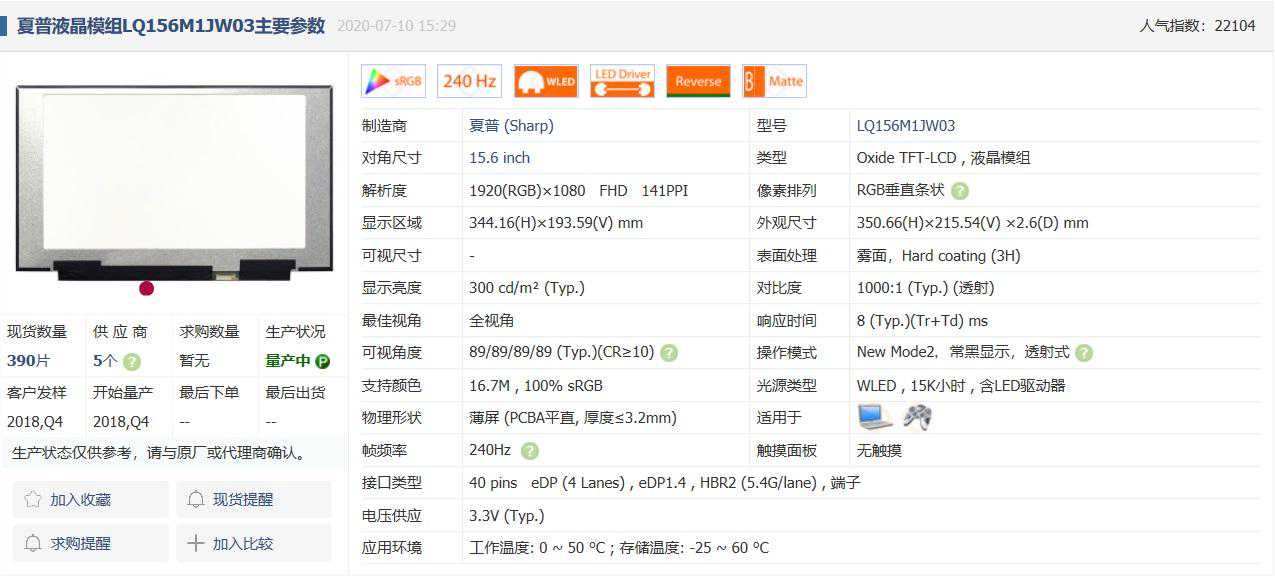
Task: Open help icon next to 240Hz frame rate
Action: (530, 451)
